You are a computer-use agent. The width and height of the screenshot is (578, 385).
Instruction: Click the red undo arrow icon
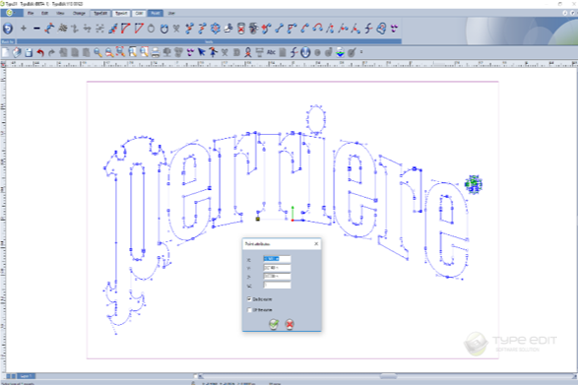point(40,53)
